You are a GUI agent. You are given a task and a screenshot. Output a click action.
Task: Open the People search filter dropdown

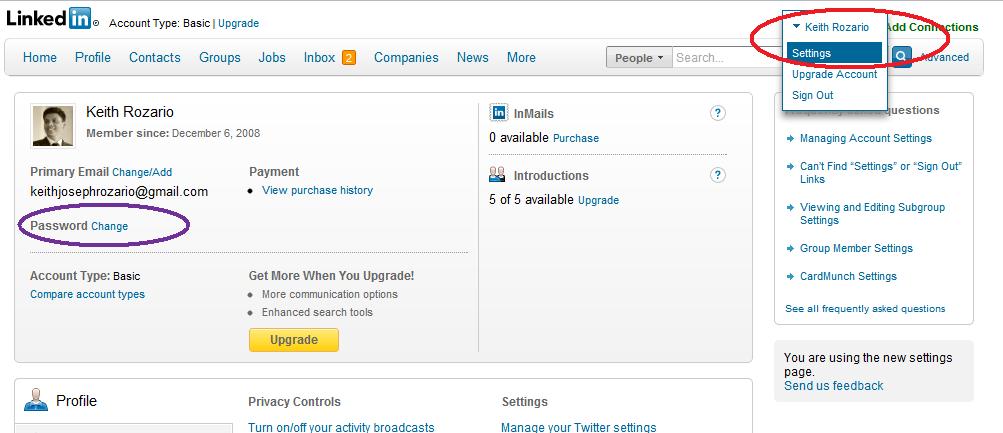tap(638, 58)
